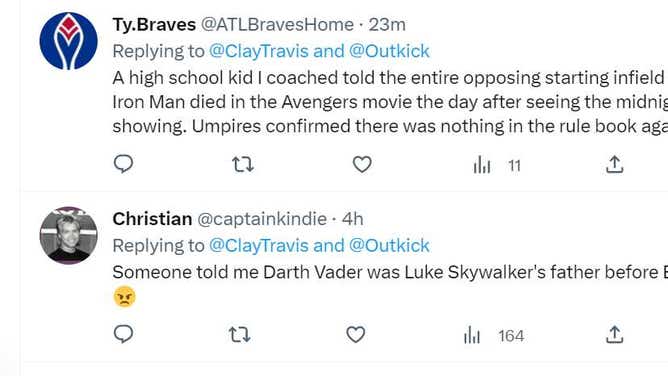
Task: Share the Ty.Braves tweet
Action: tap(614, 164)
